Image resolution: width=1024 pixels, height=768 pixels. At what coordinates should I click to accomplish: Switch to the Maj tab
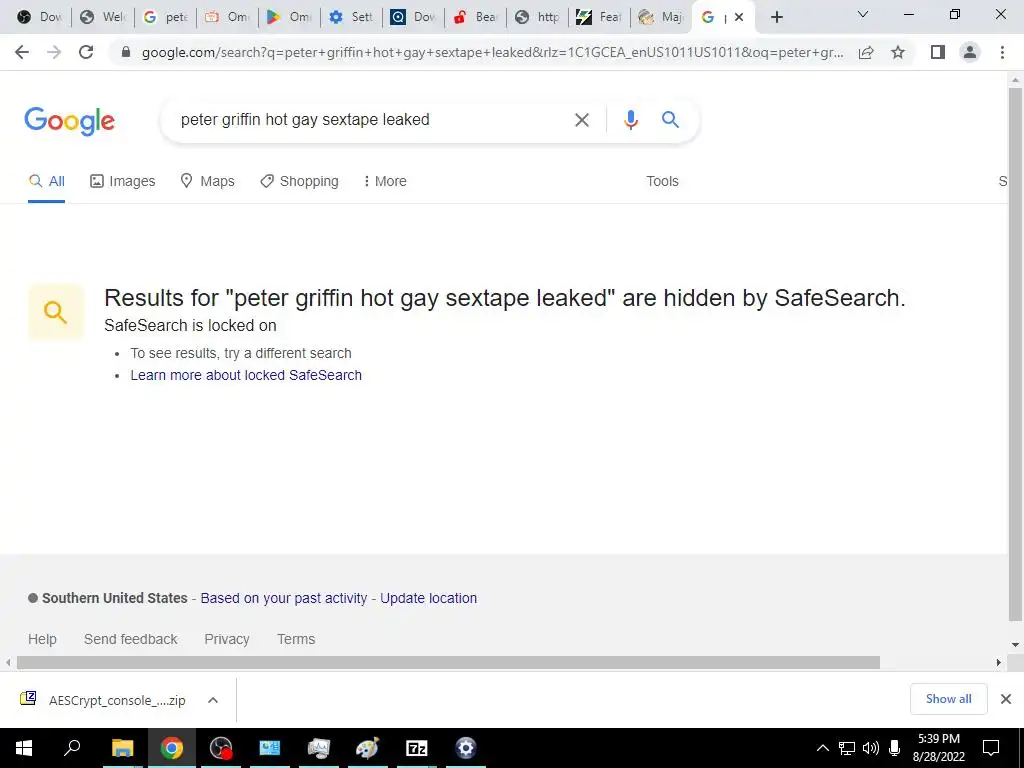click(x=660, y=17)
